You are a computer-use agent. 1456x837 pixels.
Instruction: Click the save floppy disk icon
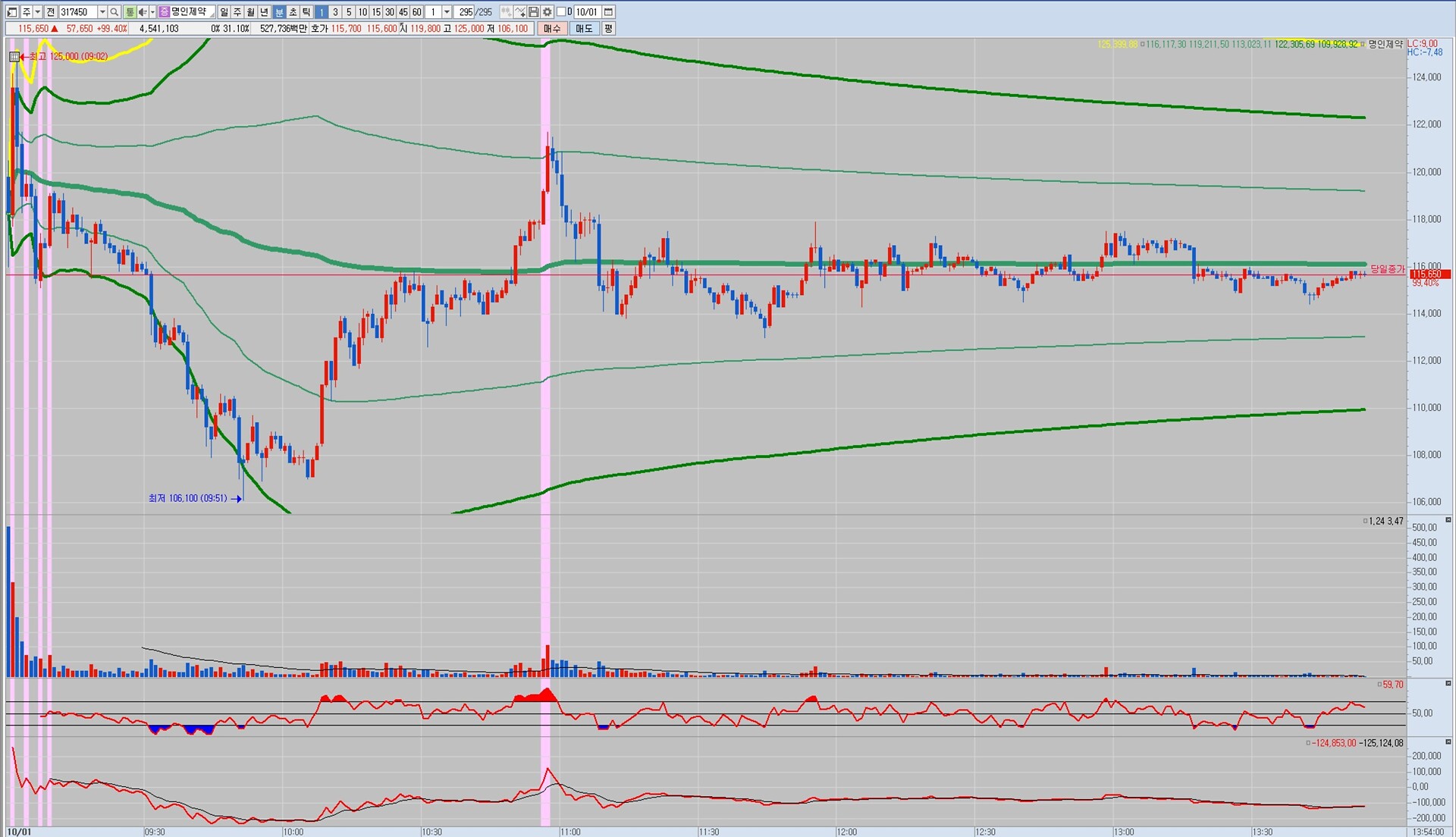(534, 12)
